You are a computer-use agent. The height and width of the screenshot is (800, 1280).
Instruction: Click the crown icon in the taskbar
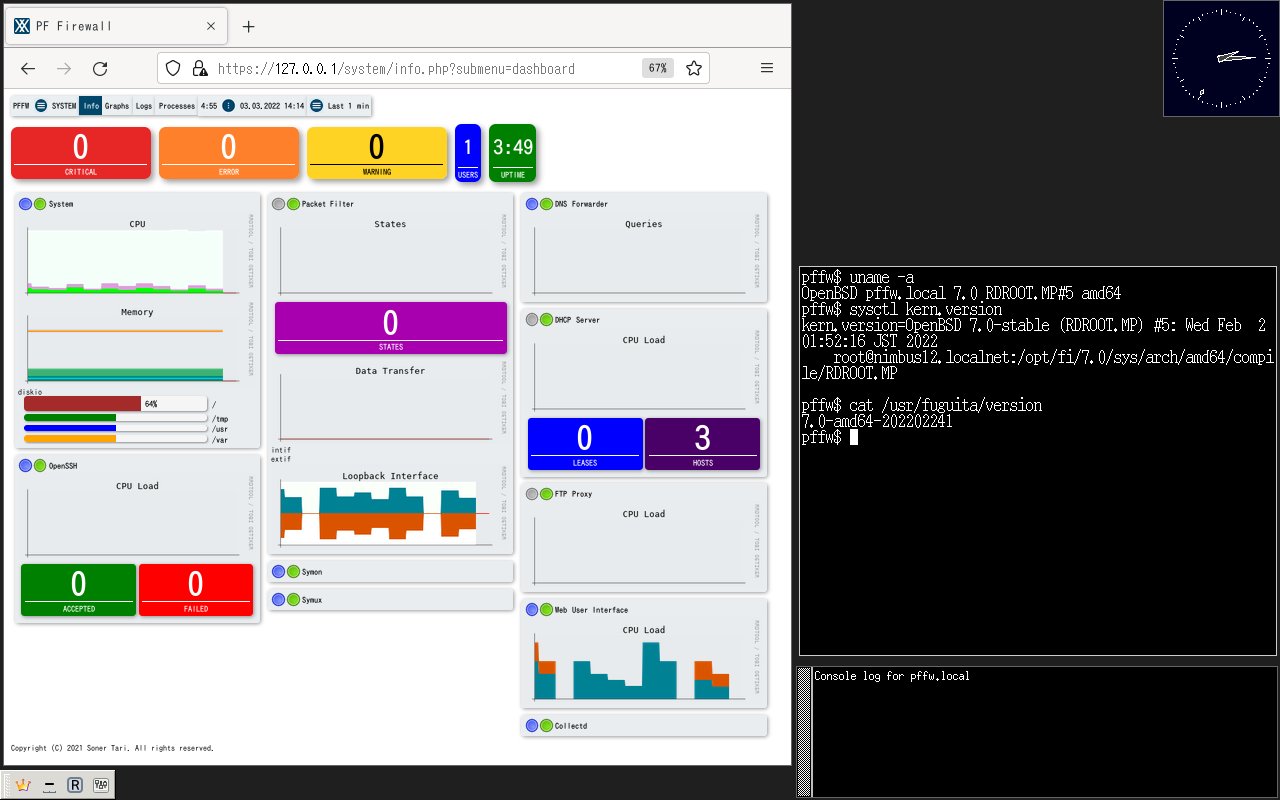[23, 785]
